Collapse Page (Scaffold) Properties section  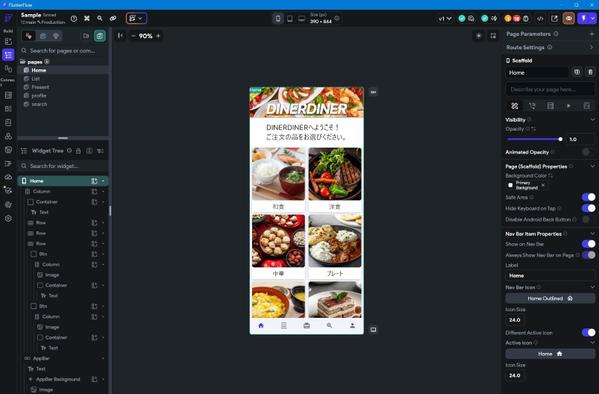(x=592, y=166)
